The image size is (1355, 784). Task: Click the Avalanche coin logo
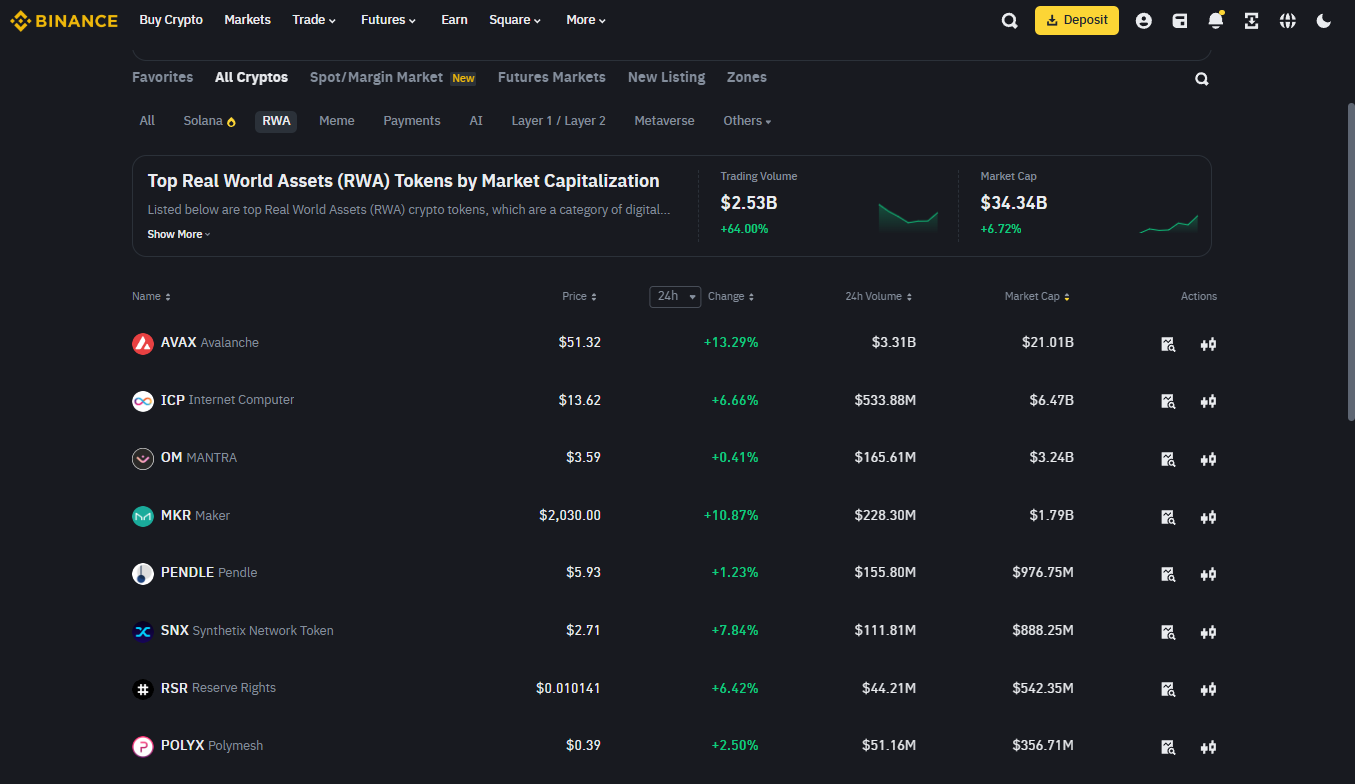pyautogui.click(x=143, y=343)
